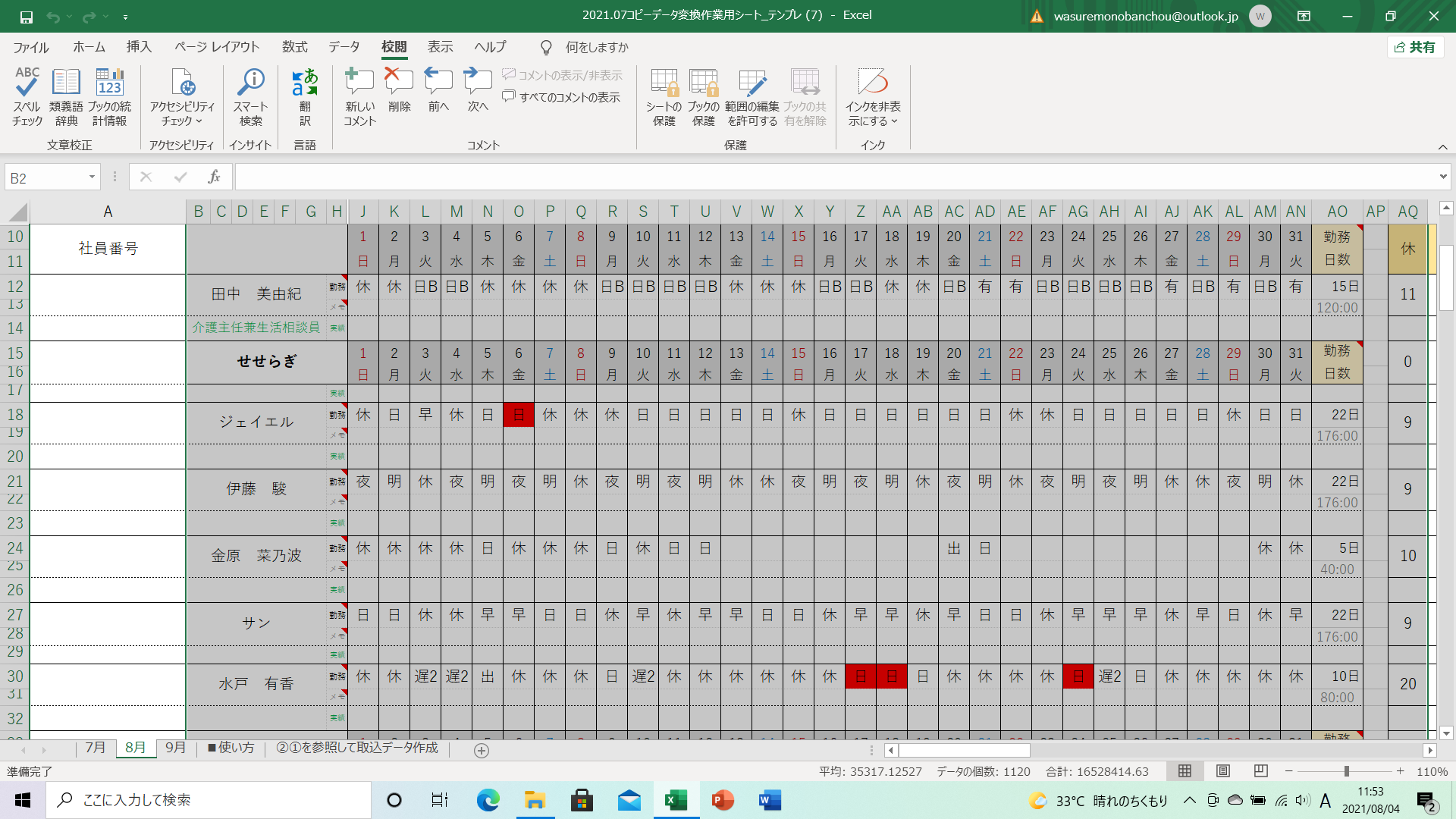Open the Data (データ) ribbon tab

point(344,47)
